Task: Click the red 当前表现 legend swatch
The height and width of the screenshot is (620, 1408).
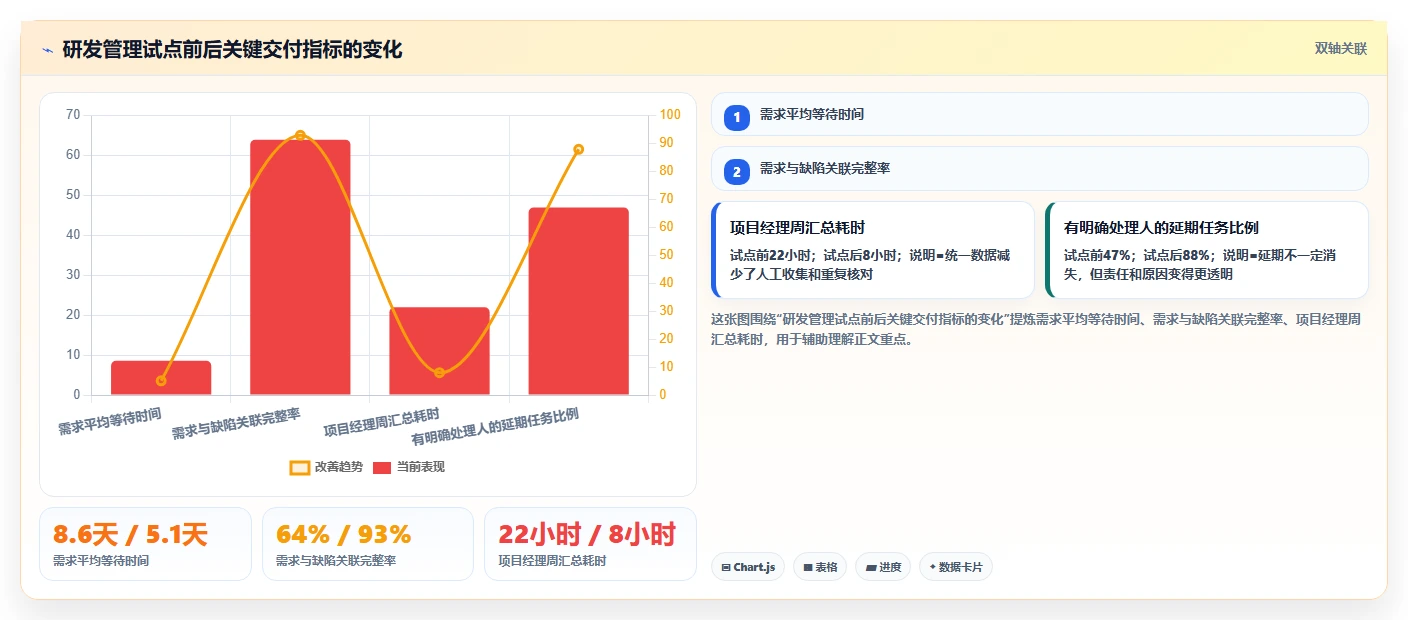Action: click(x=382, y=467)
